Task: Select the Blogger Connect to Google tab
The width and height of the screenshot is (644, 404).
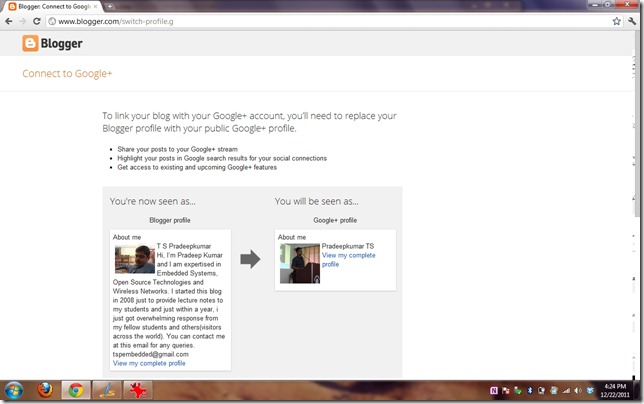Action: 53,7
